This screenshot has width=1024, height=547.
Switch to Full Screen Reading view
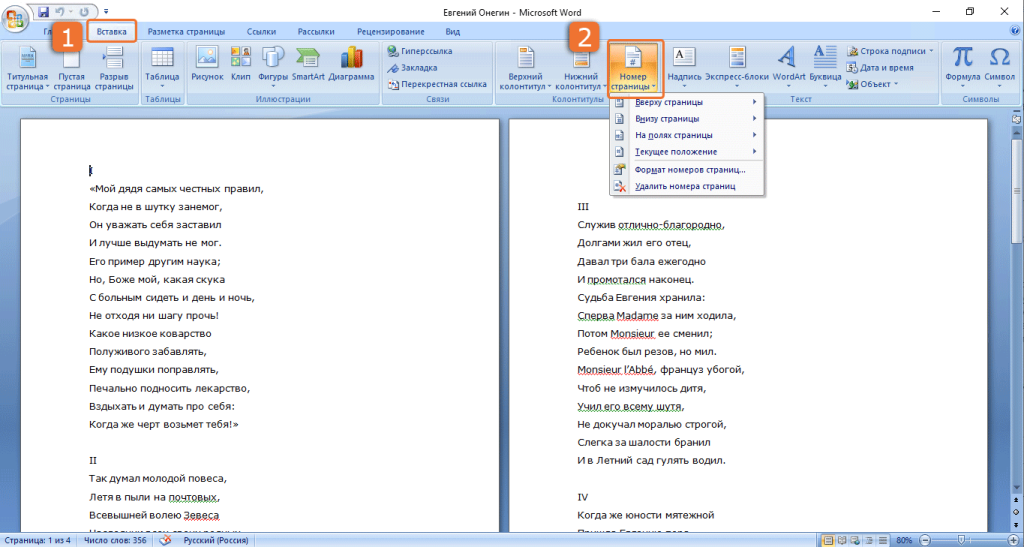[x=840, y=540]
